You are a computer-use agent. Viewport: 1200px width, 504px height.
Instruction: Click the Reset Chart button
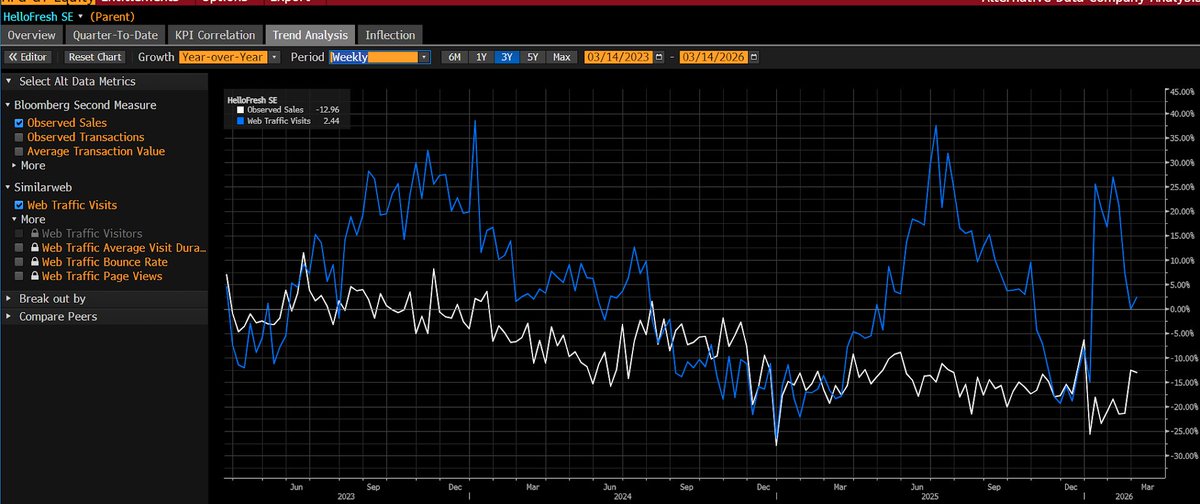pyautogui.click(x=96, y=58)
